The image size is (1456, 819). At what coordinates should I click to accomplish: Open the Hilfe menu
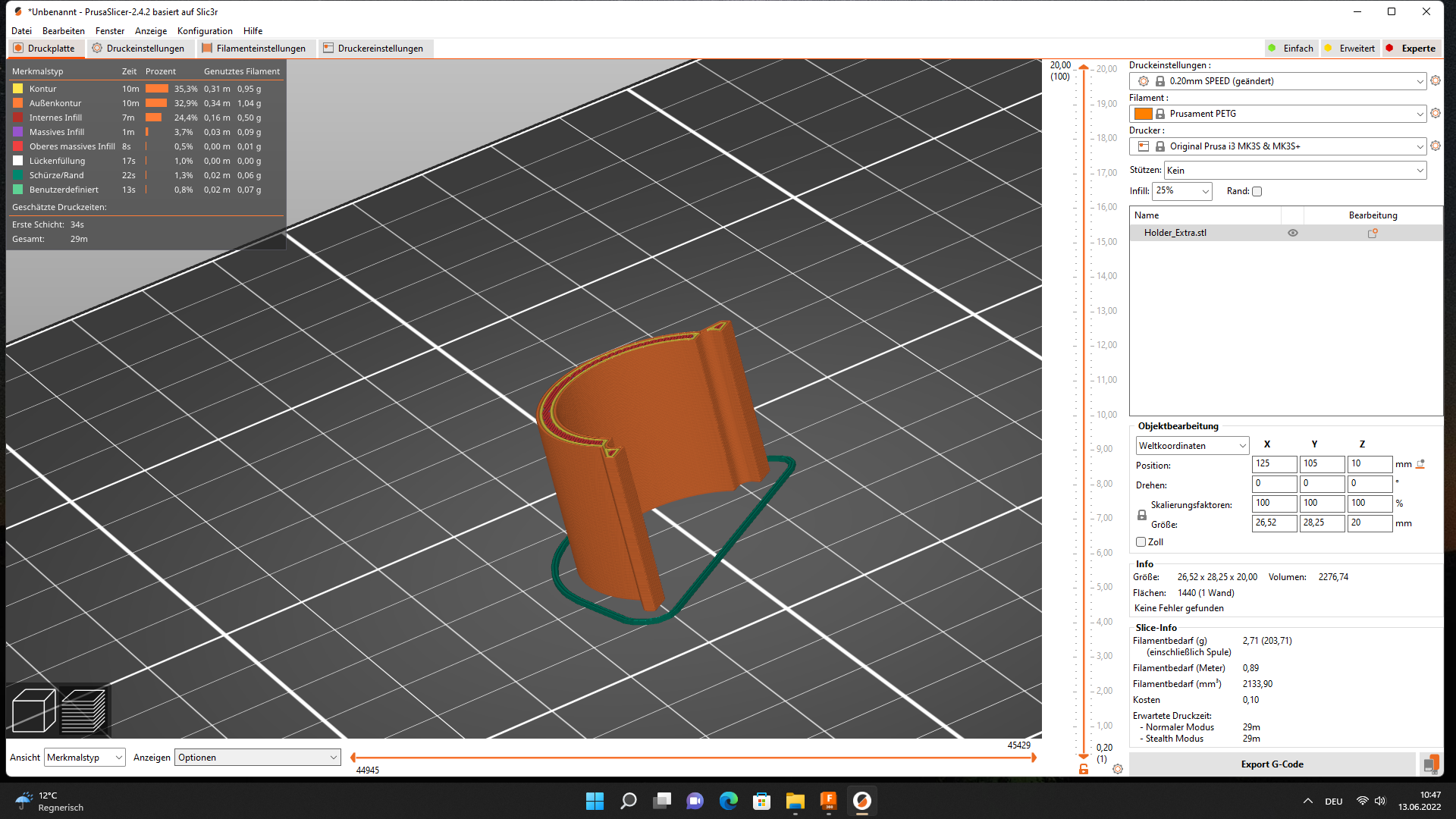(x=253, y=31)
